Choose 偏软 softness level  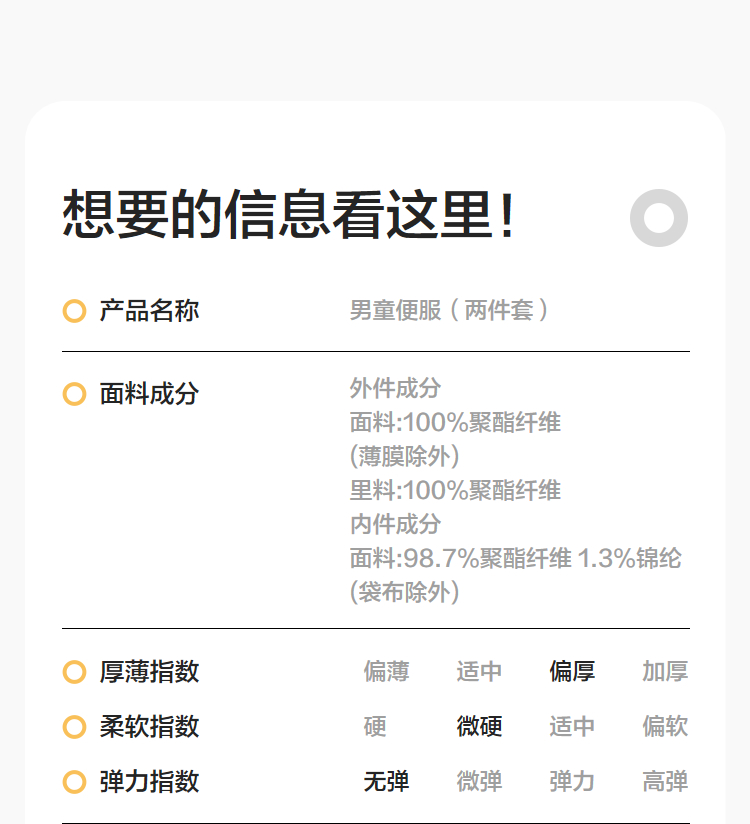click(x=665, y=727)
